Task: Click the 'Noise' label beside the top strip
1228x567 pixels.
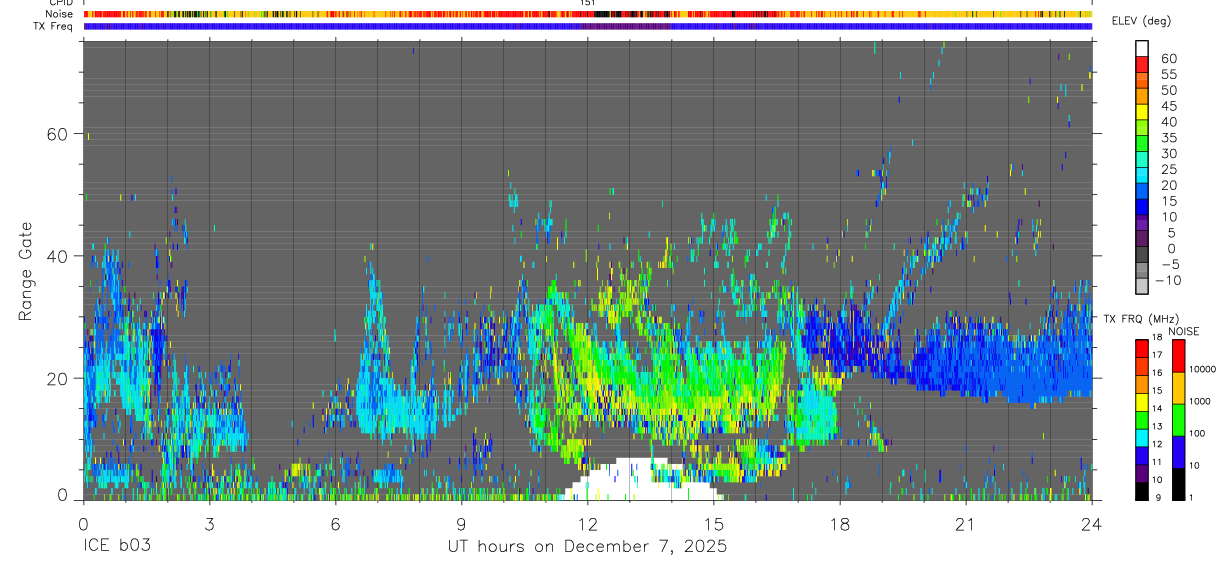Action: (x=59, y=15)
